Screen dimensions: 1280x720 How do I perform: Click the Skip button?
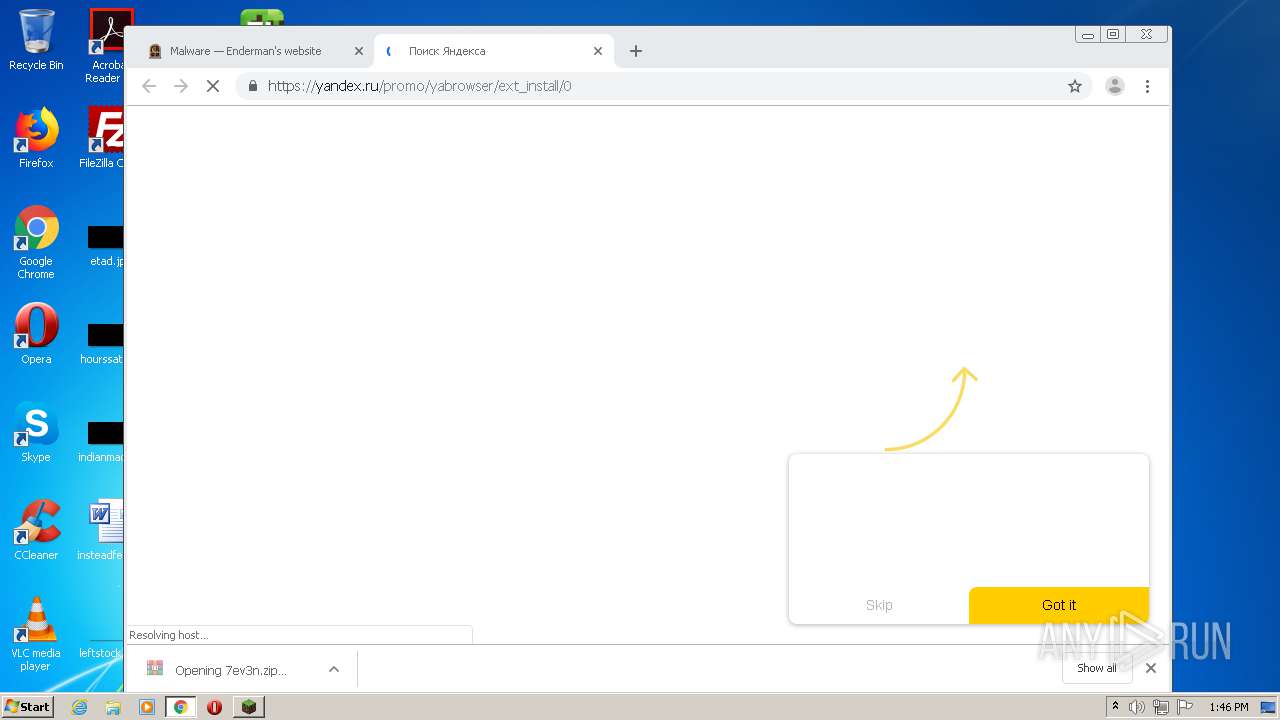[x=879, y=605]
